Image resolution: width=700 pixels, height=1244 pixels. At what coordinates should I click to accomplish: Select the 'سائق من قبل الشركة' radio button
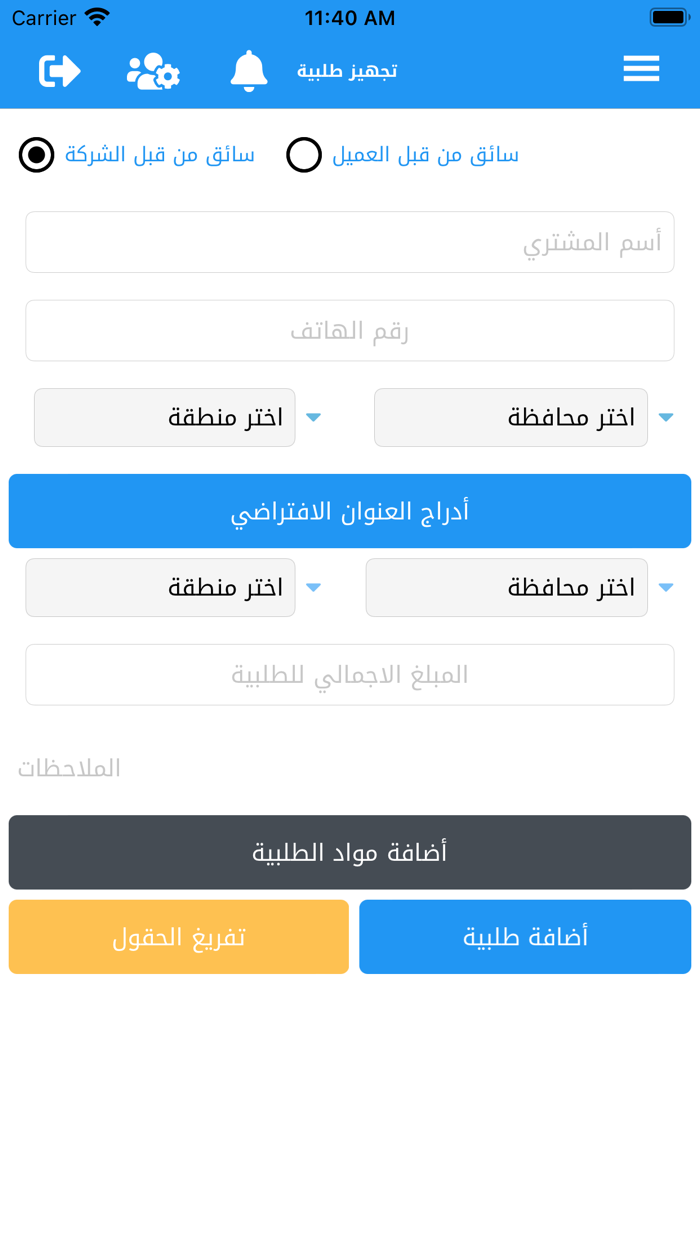click(x=36, y=155)
